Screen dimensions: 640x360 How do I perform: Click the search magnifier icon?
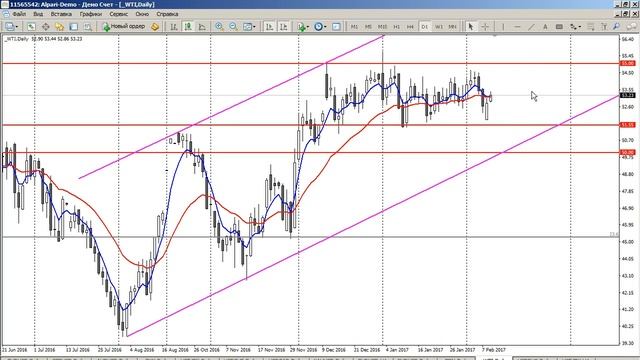[x=616, y=27]
